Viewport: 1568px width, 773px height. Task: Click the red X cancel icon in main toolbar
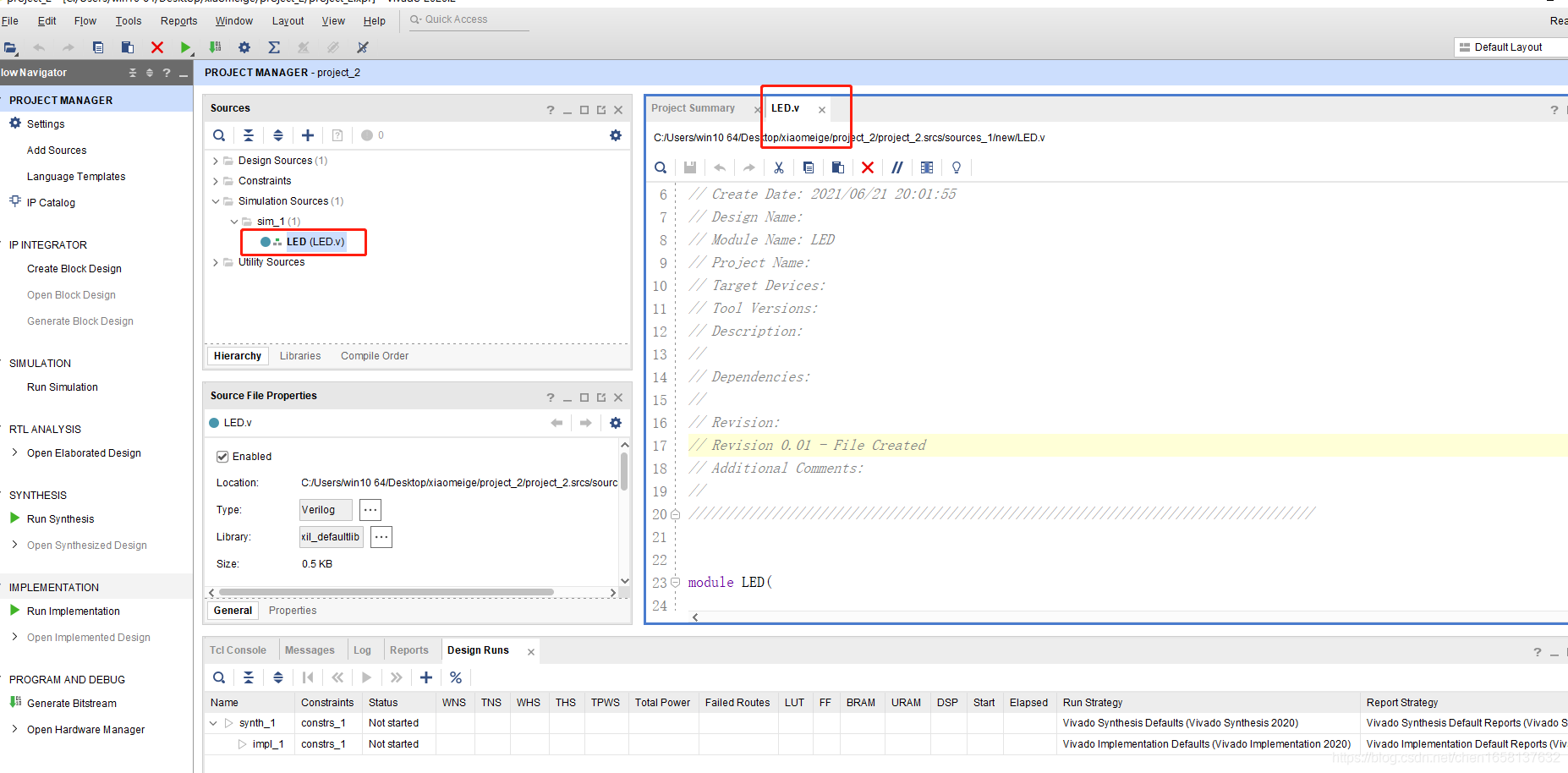(x=157, y=47)
